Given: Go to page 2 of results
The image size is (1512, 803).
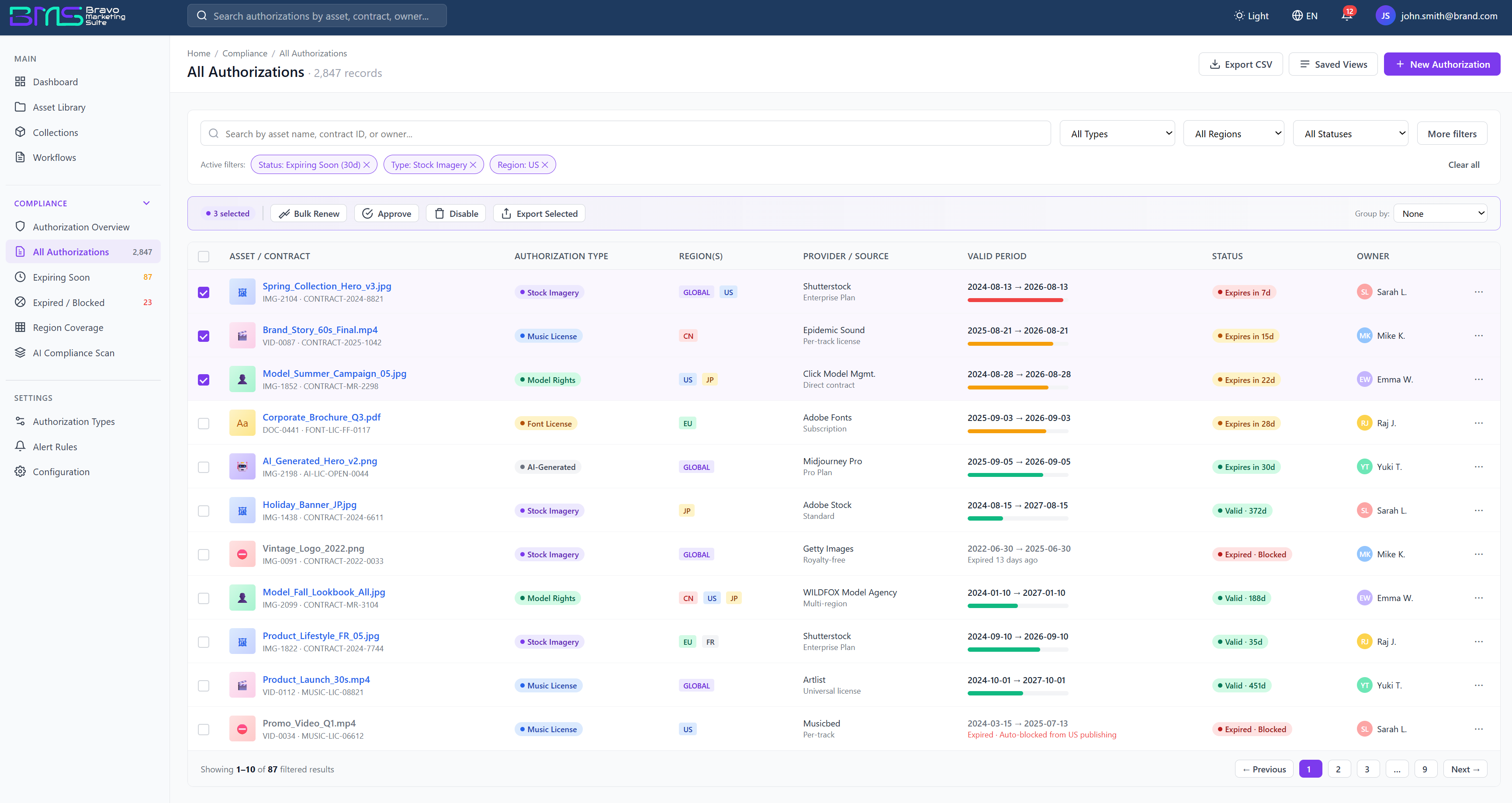Looking at the screenshot, I should [1338, 769].
